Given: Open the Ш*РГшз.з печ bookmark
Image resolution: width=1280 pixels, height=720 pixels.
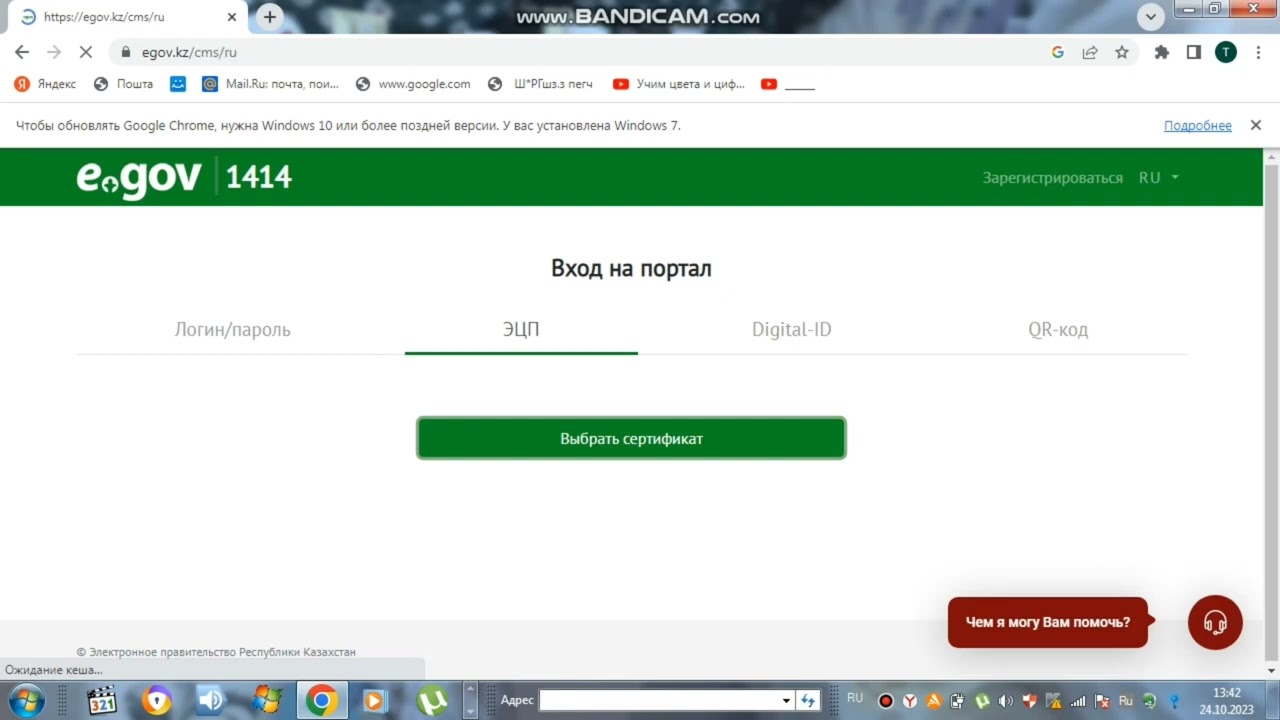Looking at the screenshot, I should tap(540, 84).
